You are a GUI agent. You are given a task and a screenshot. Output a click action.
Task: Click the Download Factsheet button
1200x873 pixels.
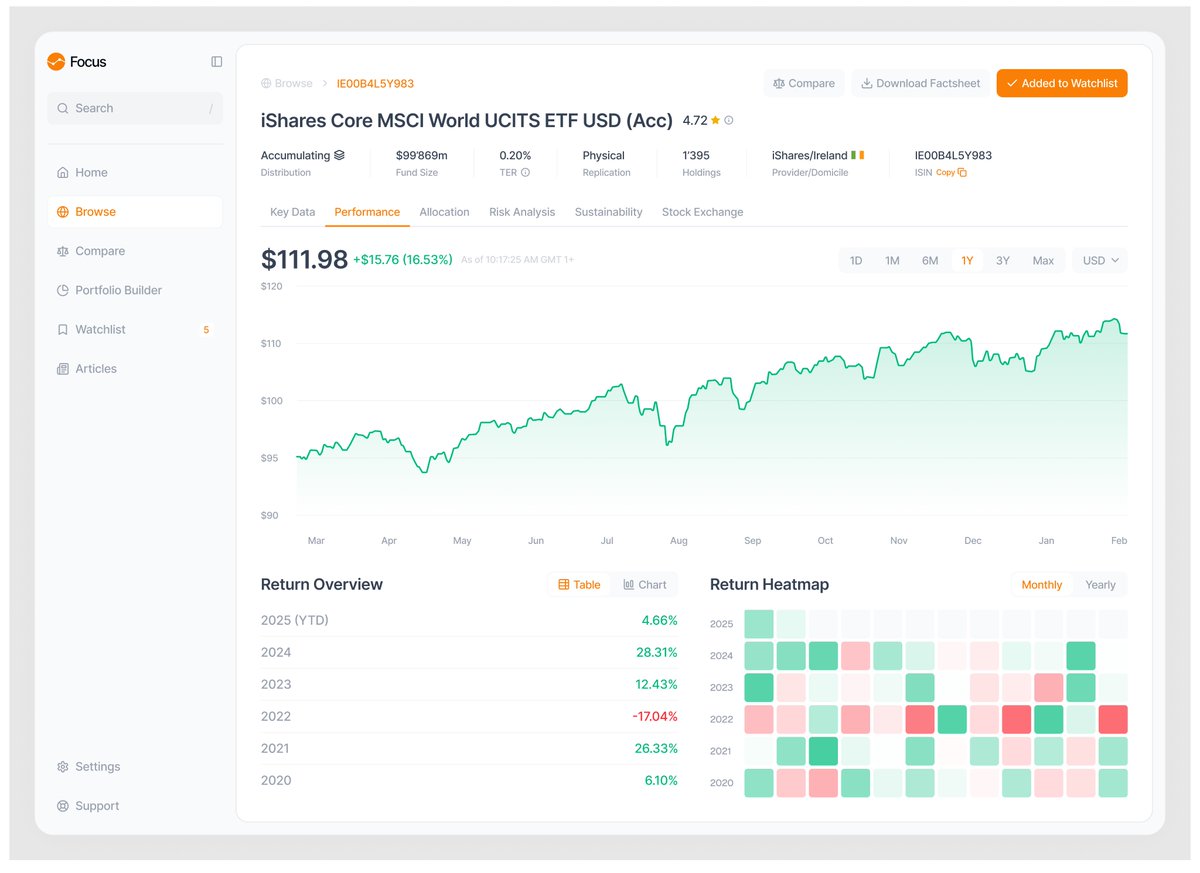pos(920,83)
